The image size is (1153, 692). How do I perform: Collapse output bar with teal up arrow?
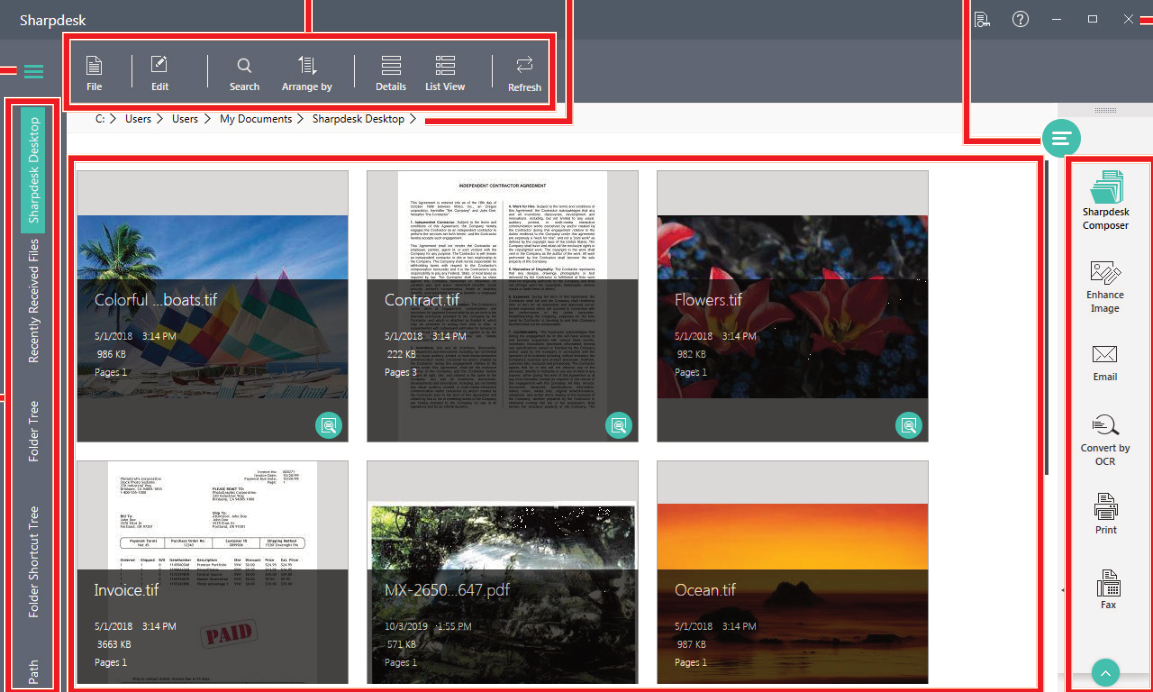(x=1105, y=672)
